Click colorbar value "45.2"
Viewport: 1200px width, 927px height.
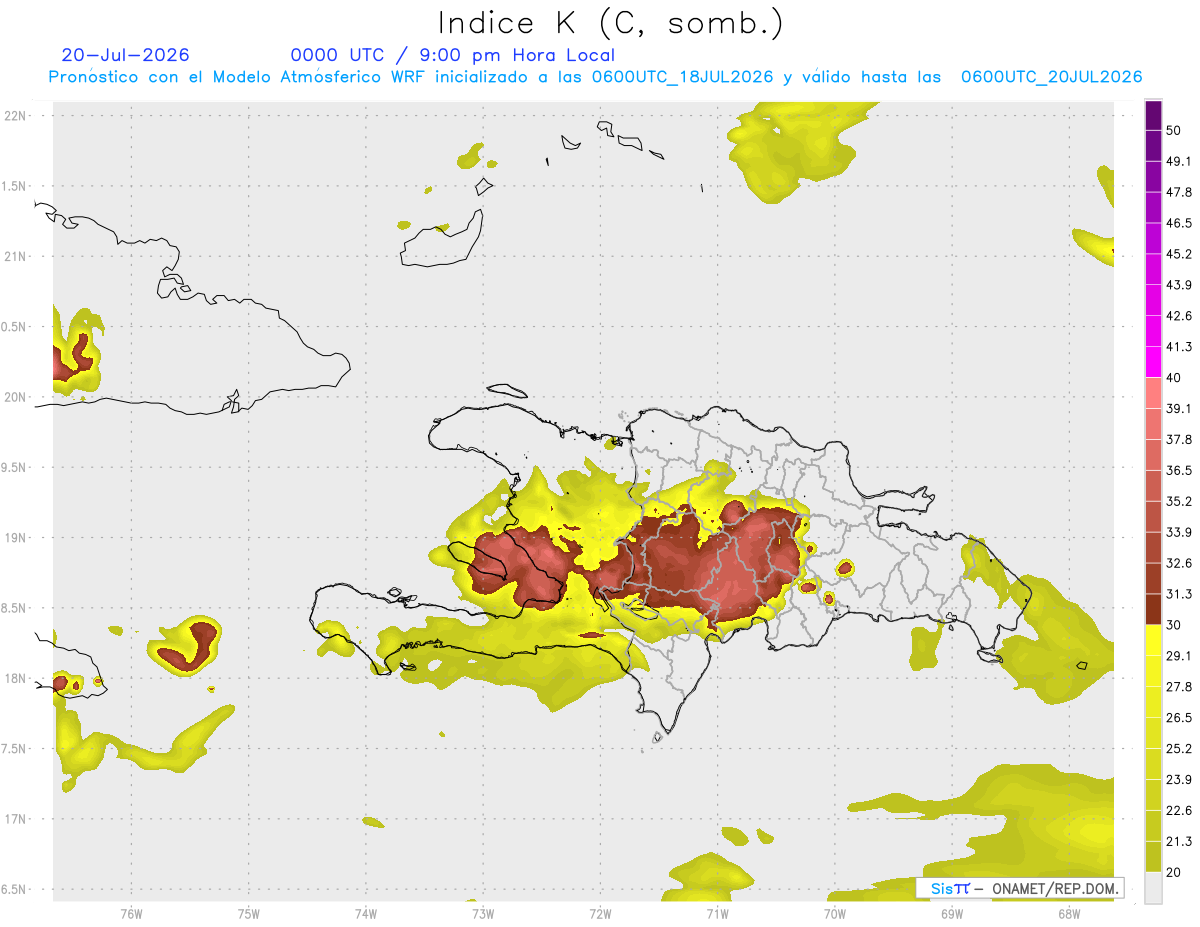[1179, 253]
